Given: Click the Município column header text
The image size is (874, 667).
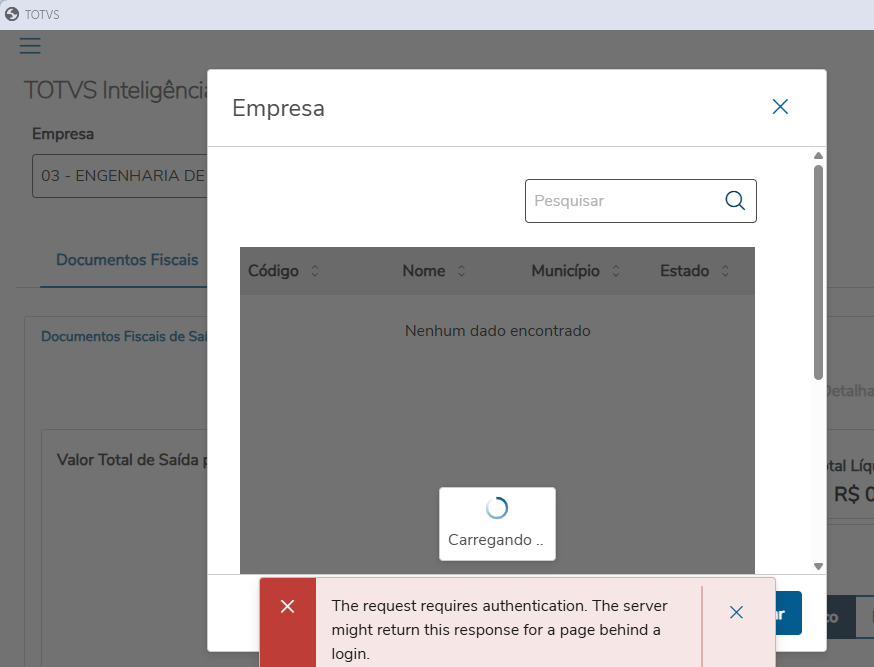Looking at the screenshot, I should pos(565,271).
